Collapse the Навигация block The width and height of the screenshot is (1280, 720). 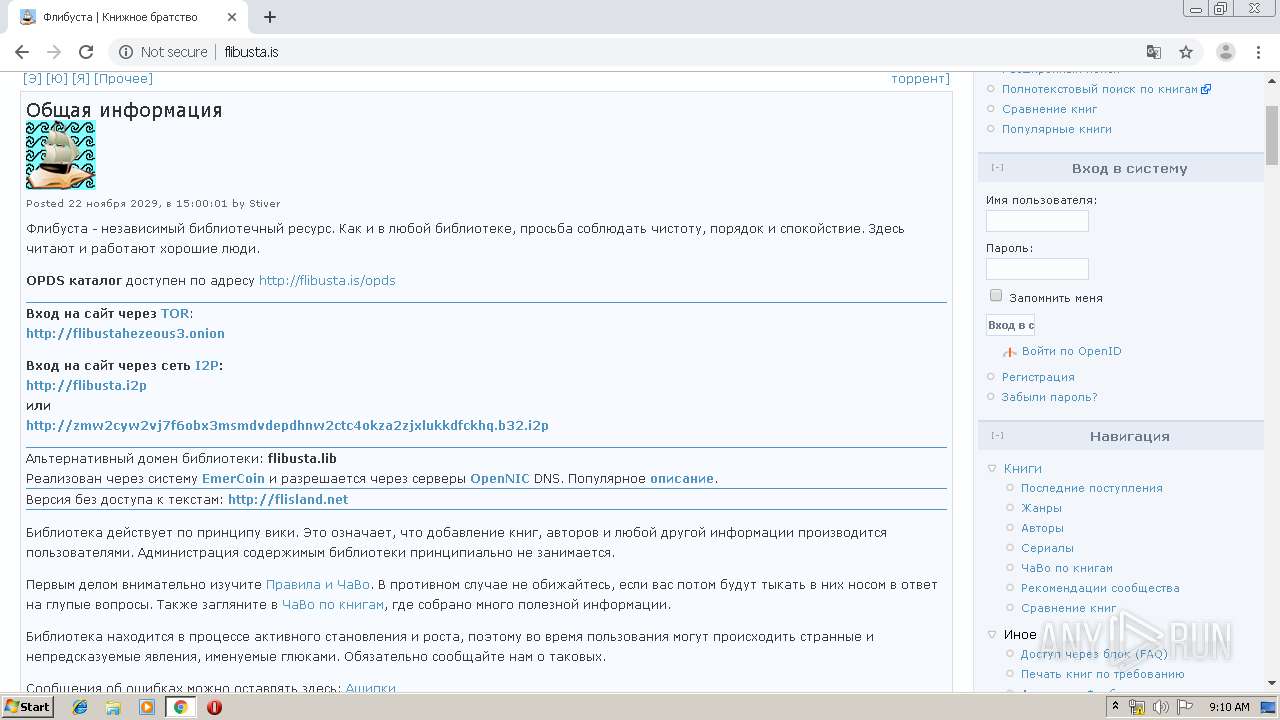pyautogui.click(x=997, y=436)
